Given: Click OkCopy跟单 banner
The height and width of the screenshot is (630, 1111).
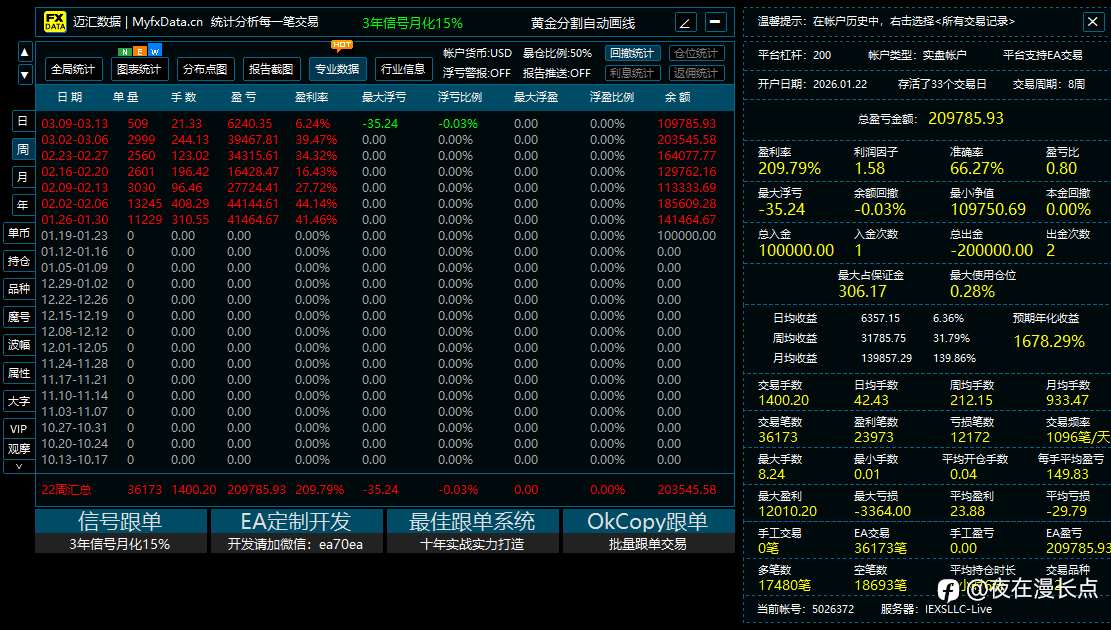Looking at the screenshot, I should pyautogui.click(x=648, y=531).
